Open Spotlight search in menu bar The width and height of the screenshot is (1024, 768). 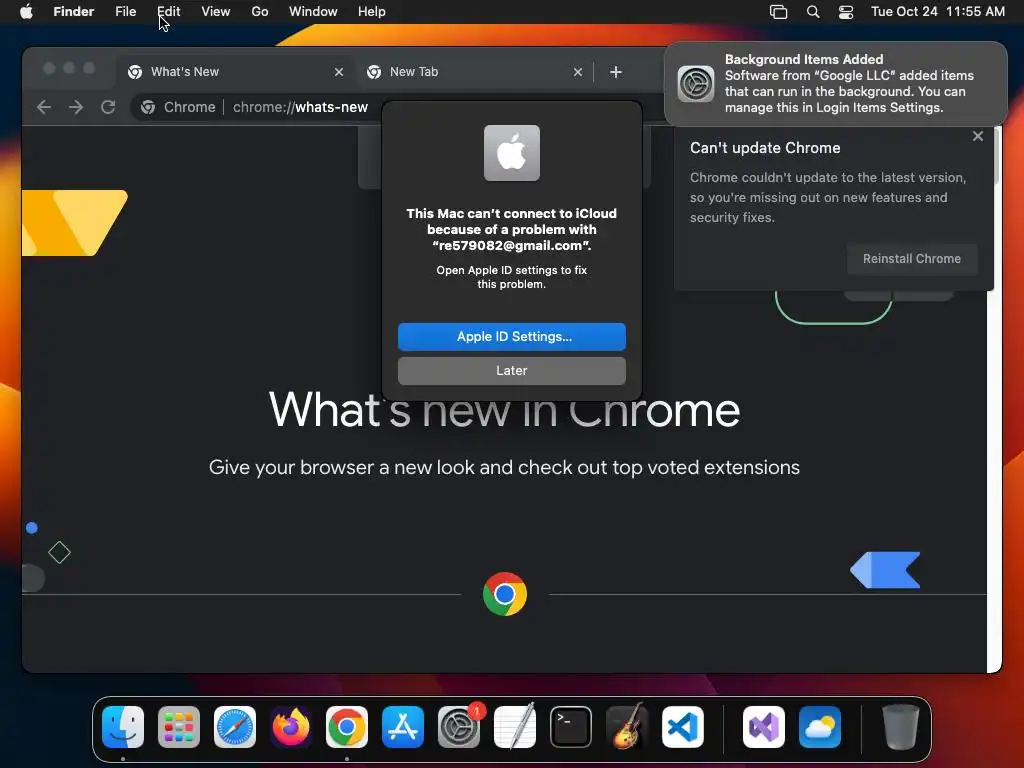tap(813, 12)
